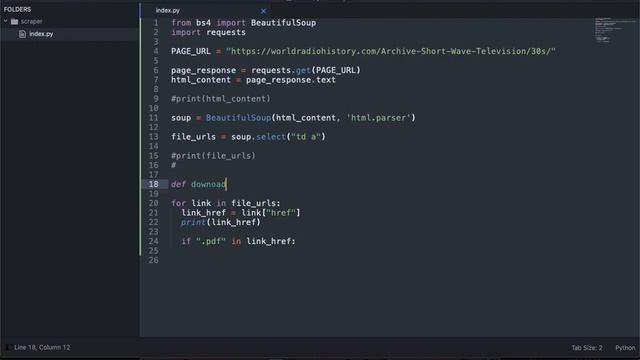Switch to the index.py tab
640x360 pixels.
point(168,11)
